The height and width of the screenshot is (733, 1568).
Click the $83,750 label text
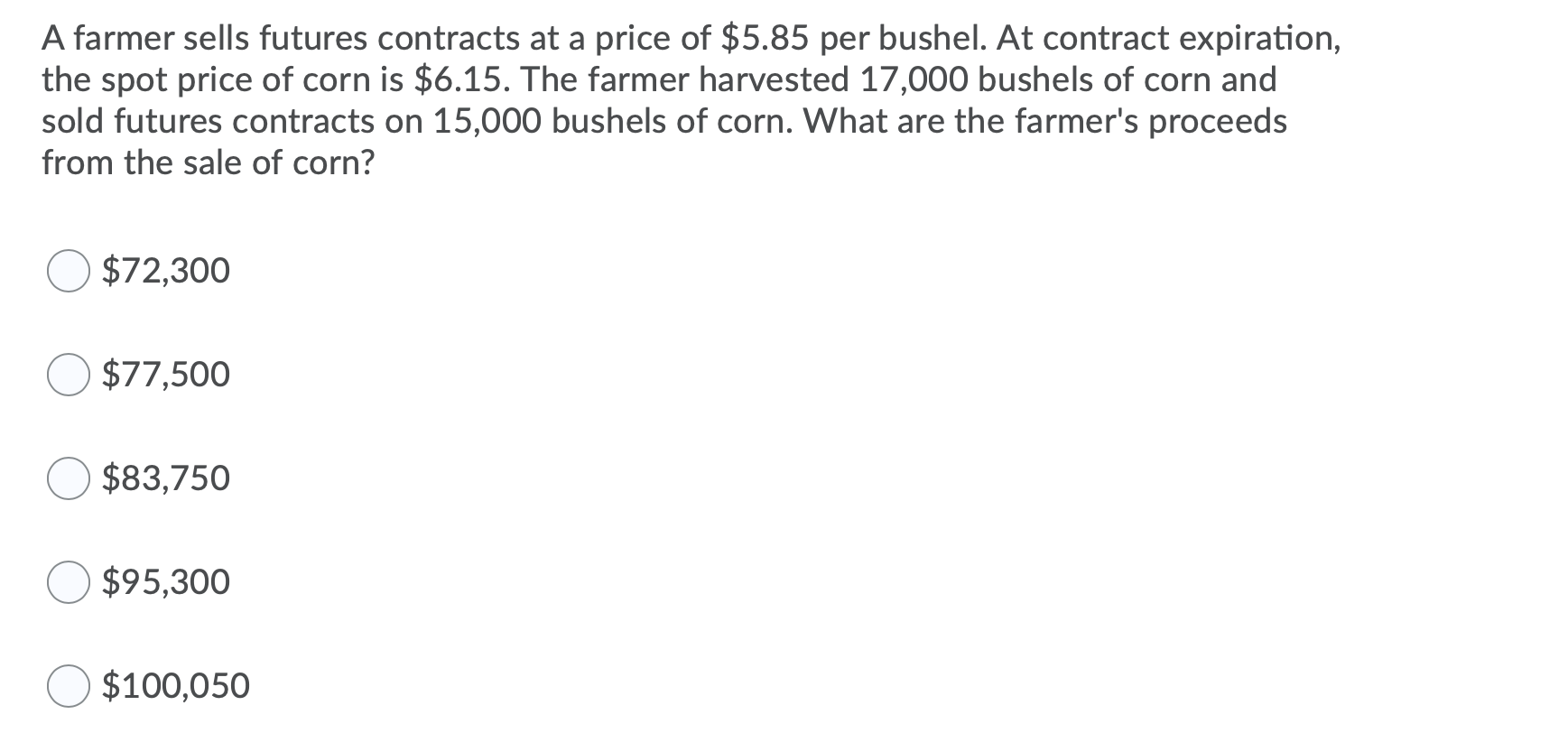pos(166,477)
